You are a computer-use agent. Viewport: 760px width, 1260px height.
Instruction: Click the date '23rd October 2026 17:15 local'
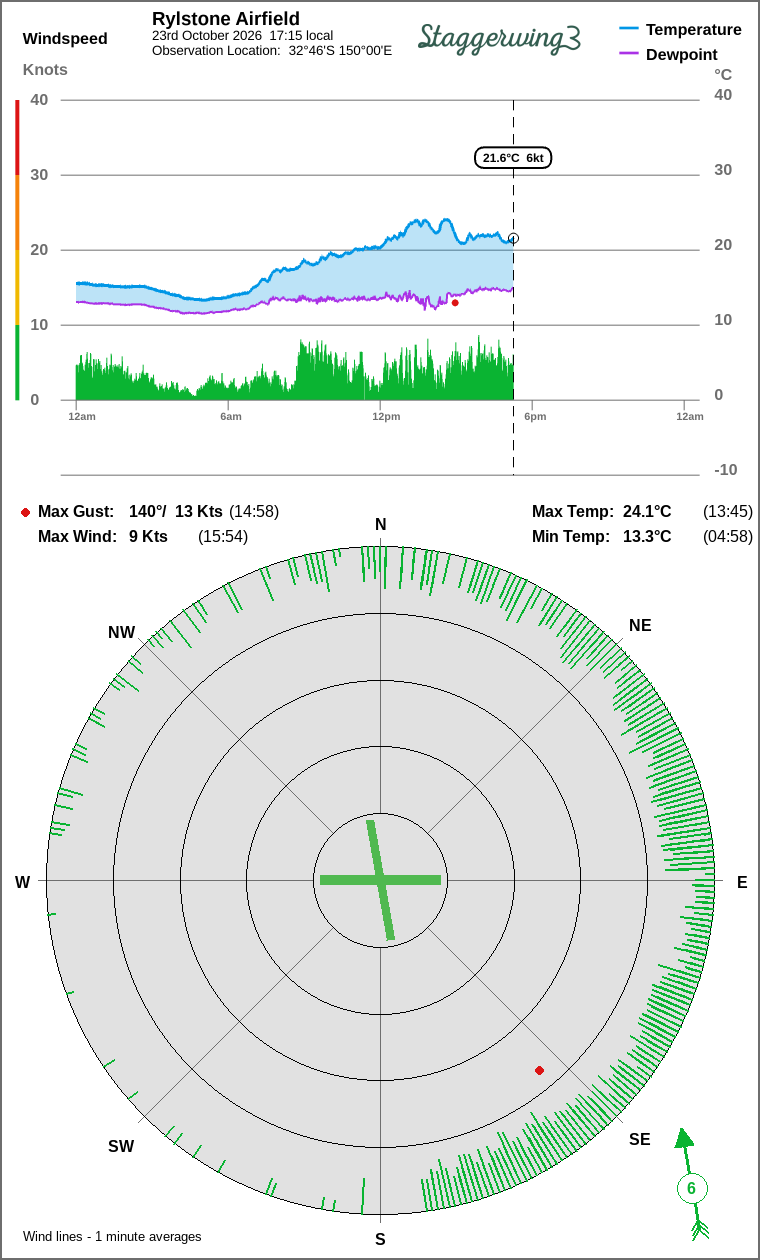243,35
